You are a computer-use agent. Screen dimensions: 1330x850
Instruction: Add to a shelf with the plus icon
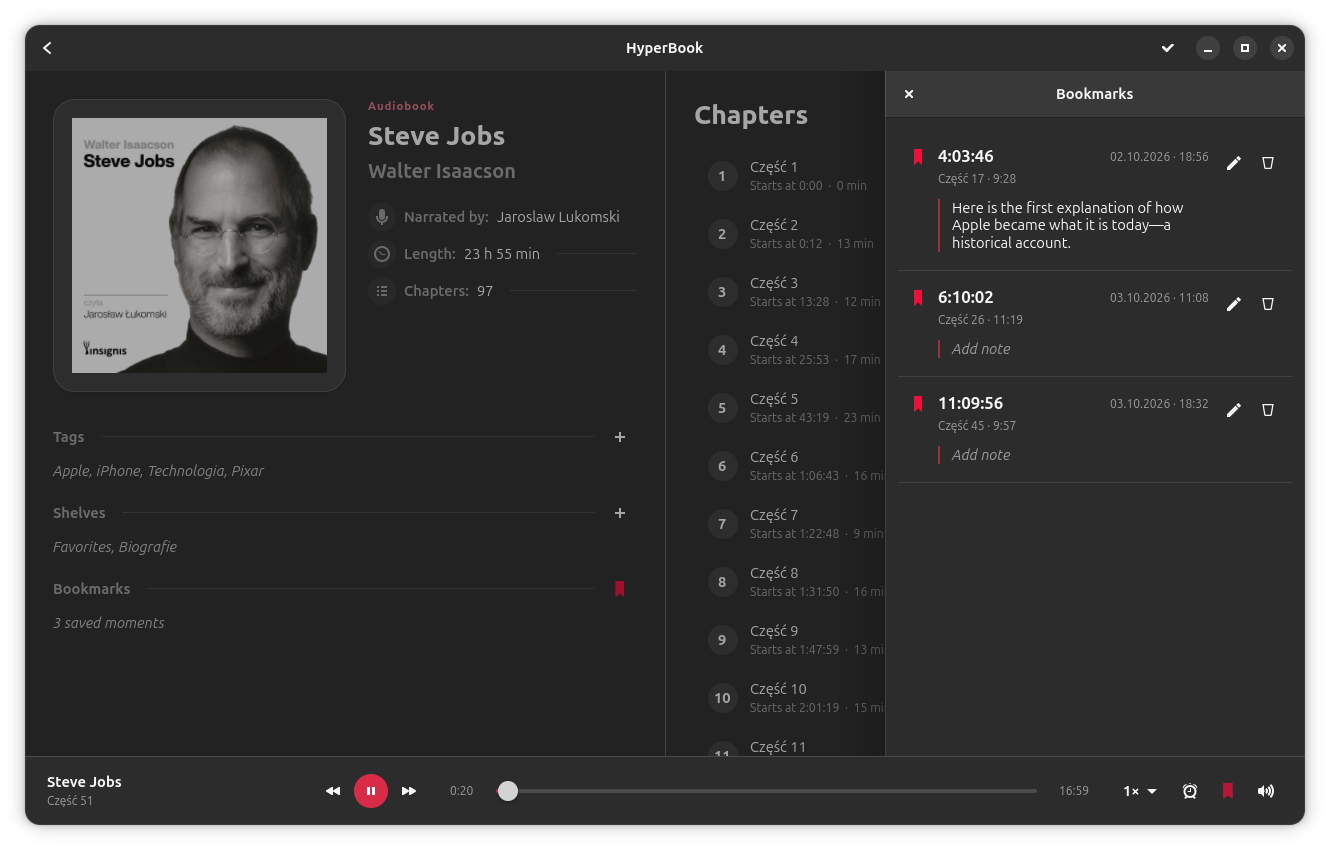pos(620,513)
